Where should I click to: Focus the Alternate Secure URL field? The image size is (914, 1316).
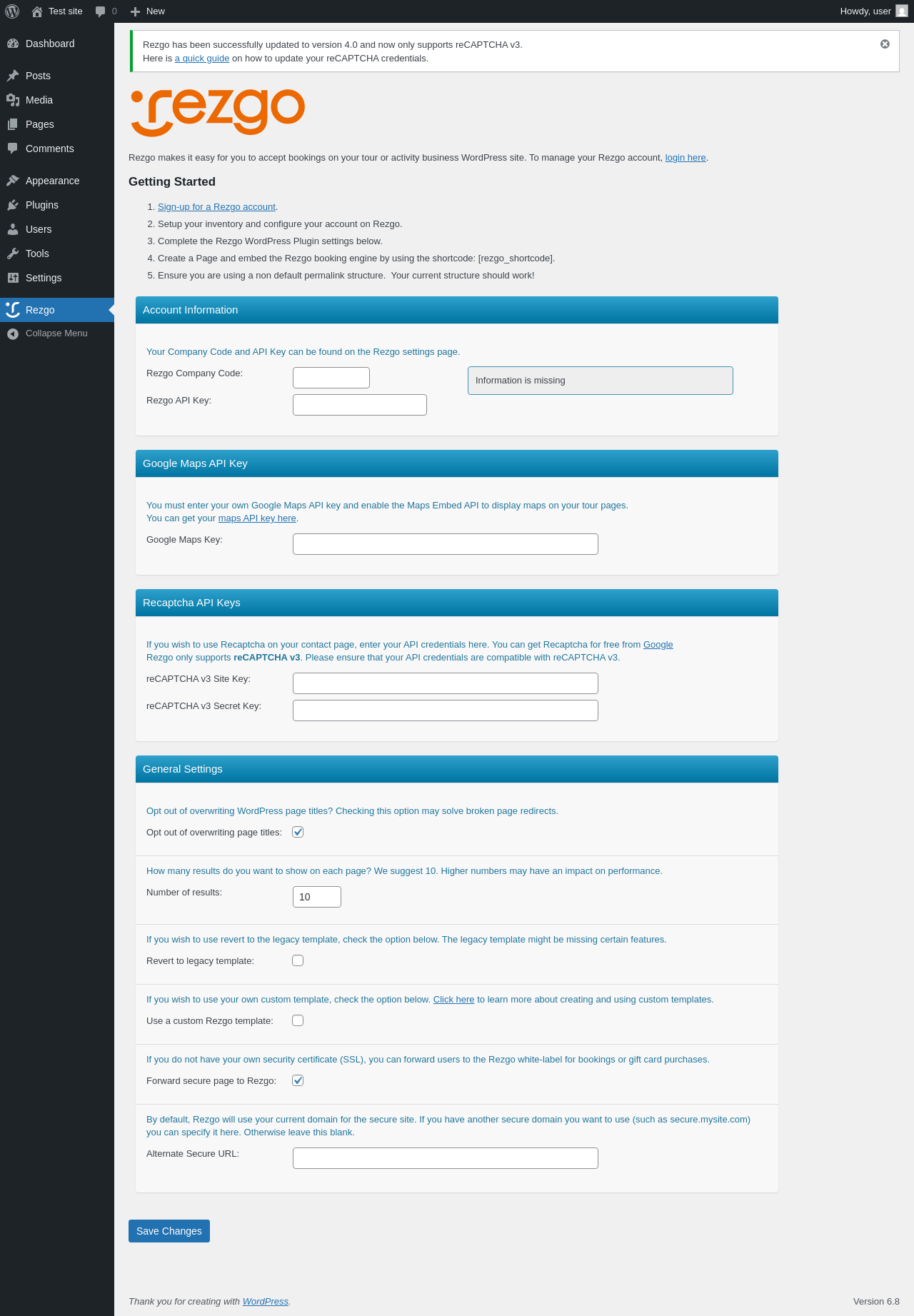446,1158
